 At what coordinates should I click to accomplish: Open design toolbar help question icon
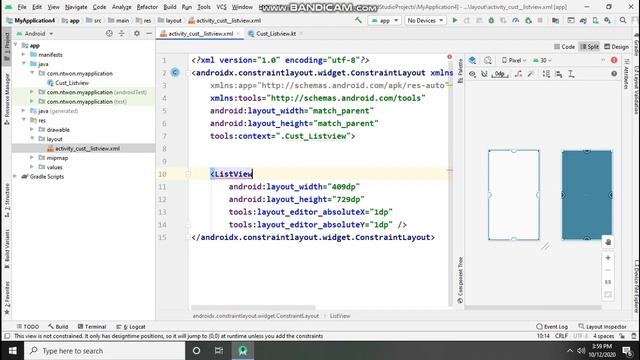click(614, 74)
